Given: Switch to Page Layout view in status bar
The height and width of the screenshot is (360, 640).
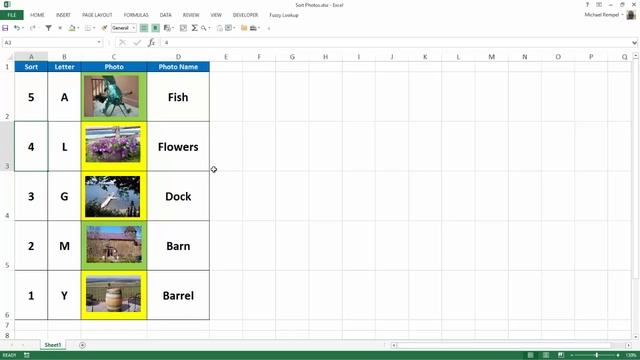Looking at the screenshot, I should point(546,356).
